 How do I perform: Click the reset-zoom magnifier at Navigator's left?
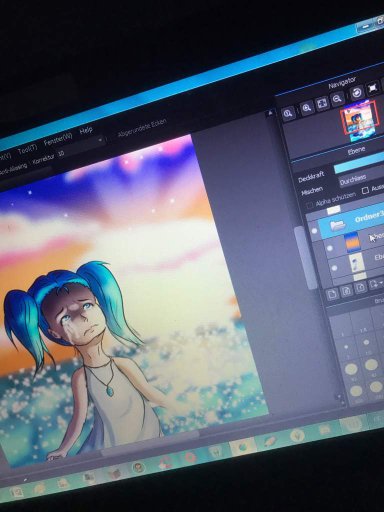pos(288,114)
